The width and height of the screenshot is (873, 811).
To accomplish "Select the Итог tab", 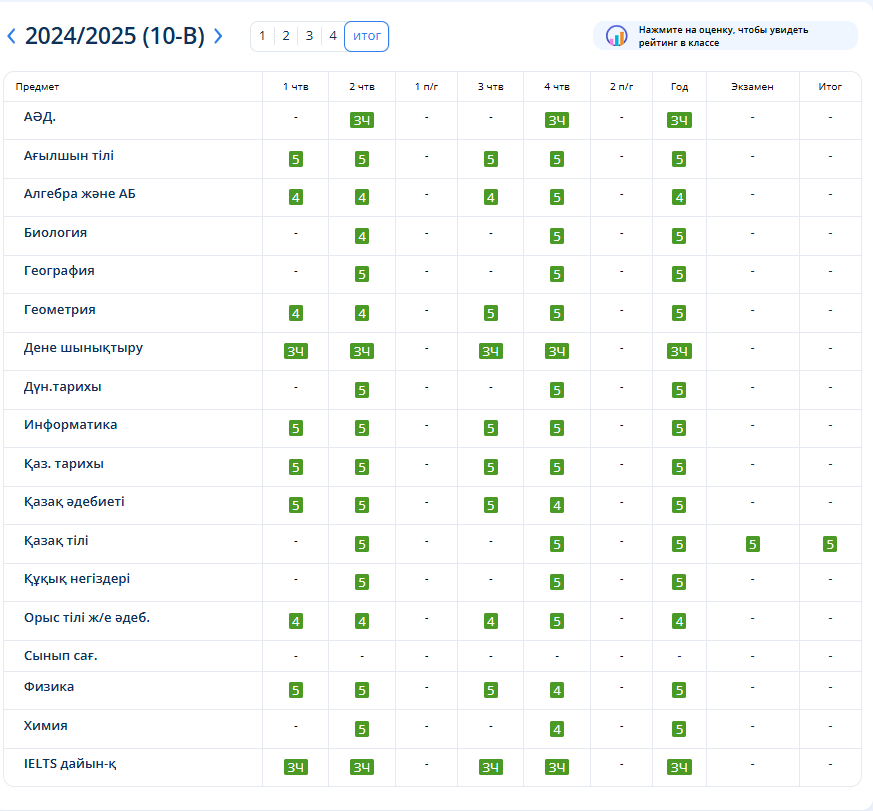I will (366, 36).
